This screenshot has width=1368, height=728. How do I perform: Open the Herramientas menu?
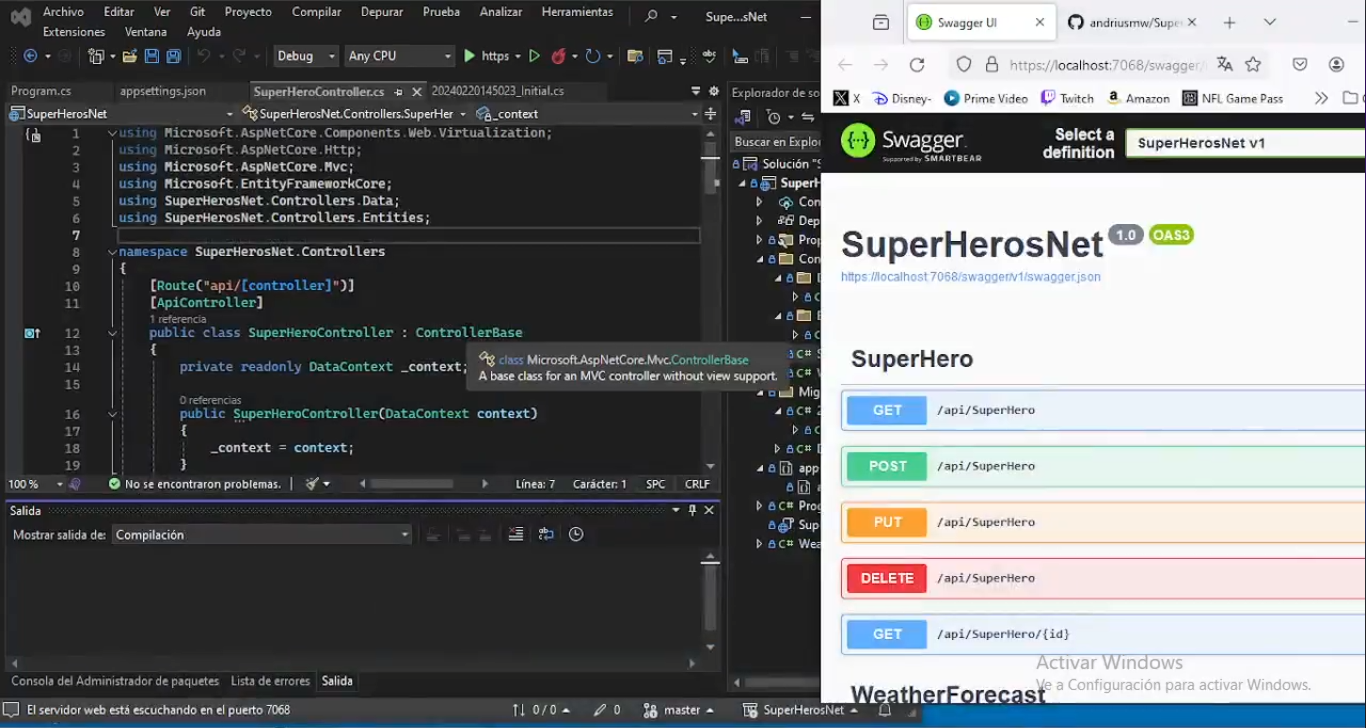tap(577, 12)
